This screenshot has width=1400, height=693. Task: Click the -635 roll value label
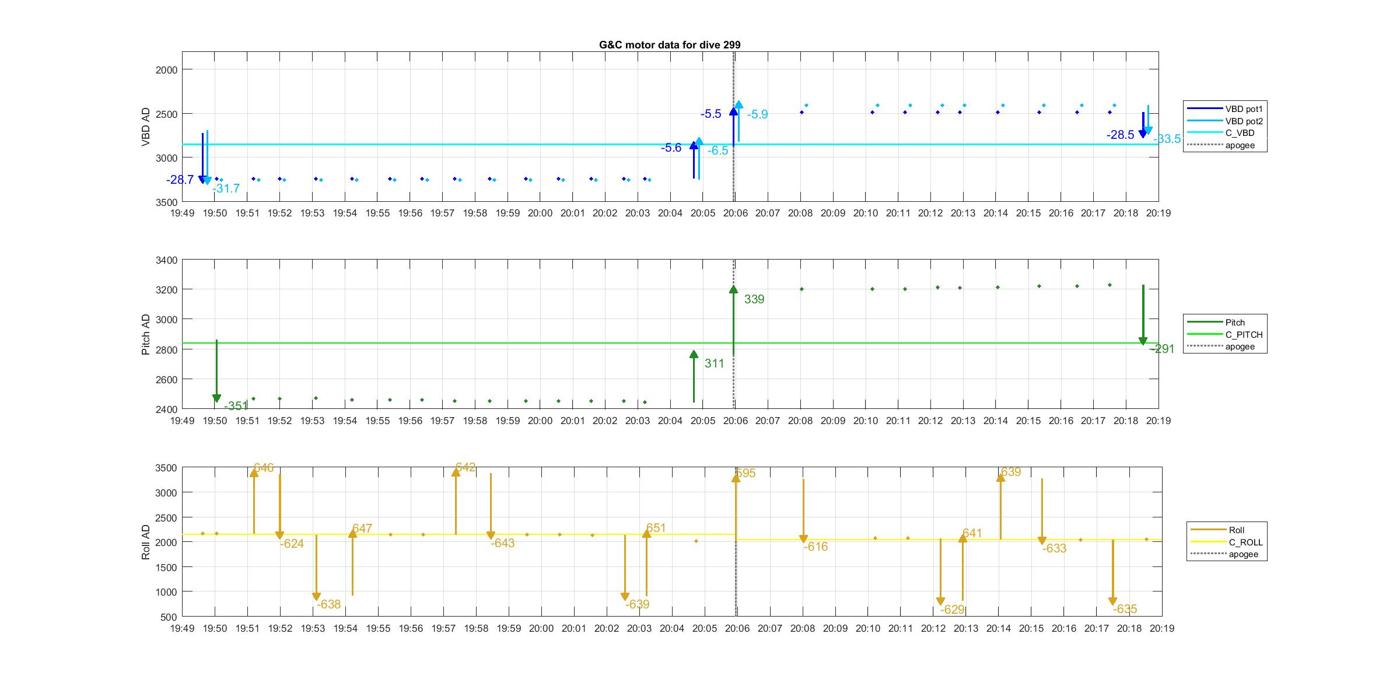(x=1125, y=610)
